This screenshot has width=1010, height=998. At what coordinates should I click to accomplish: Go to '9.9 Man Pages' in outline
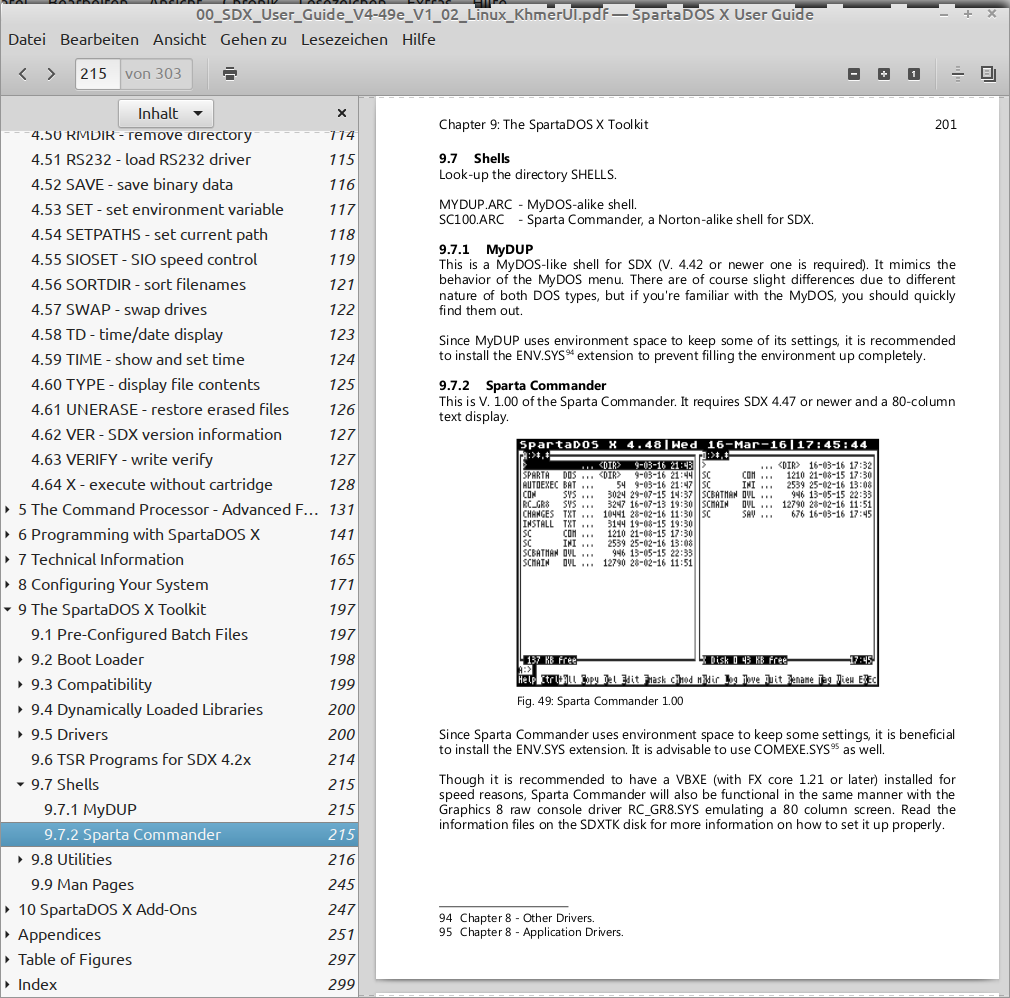pos(179,885)
